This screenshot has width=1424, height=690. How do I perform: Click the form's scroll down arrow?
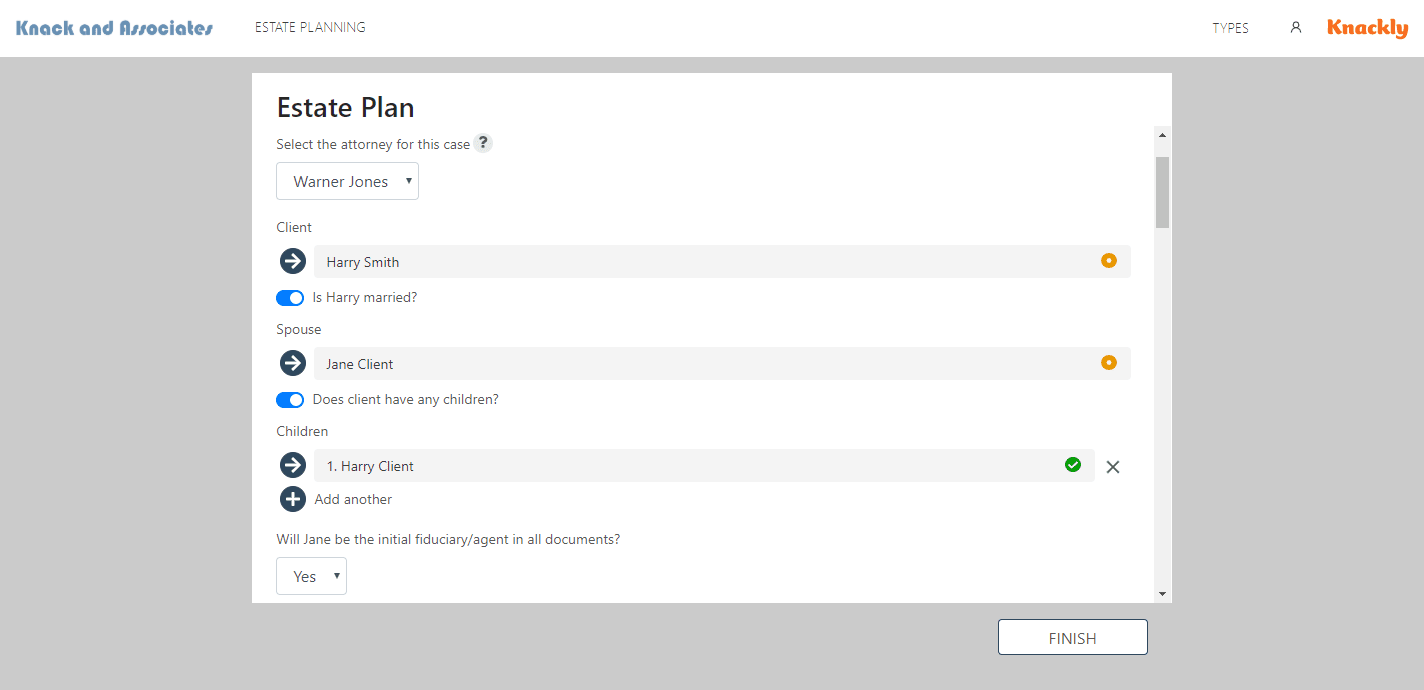1162,593
